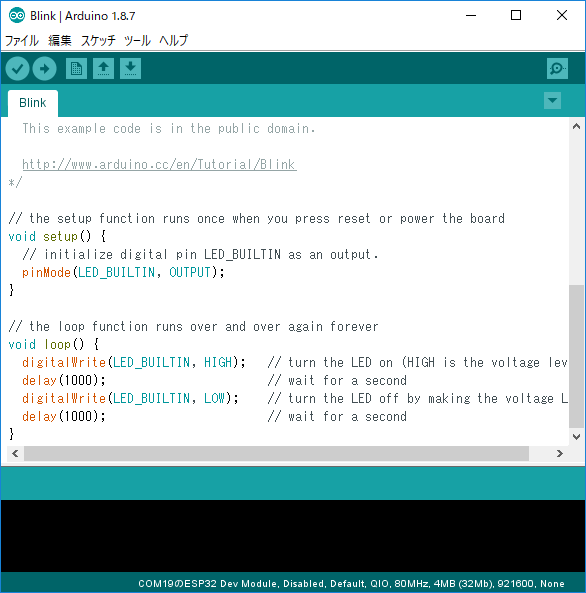The height and width of the screenshot is (593, 586).
Task: Upload the sketch with arrow button
Action: [44, 68]
